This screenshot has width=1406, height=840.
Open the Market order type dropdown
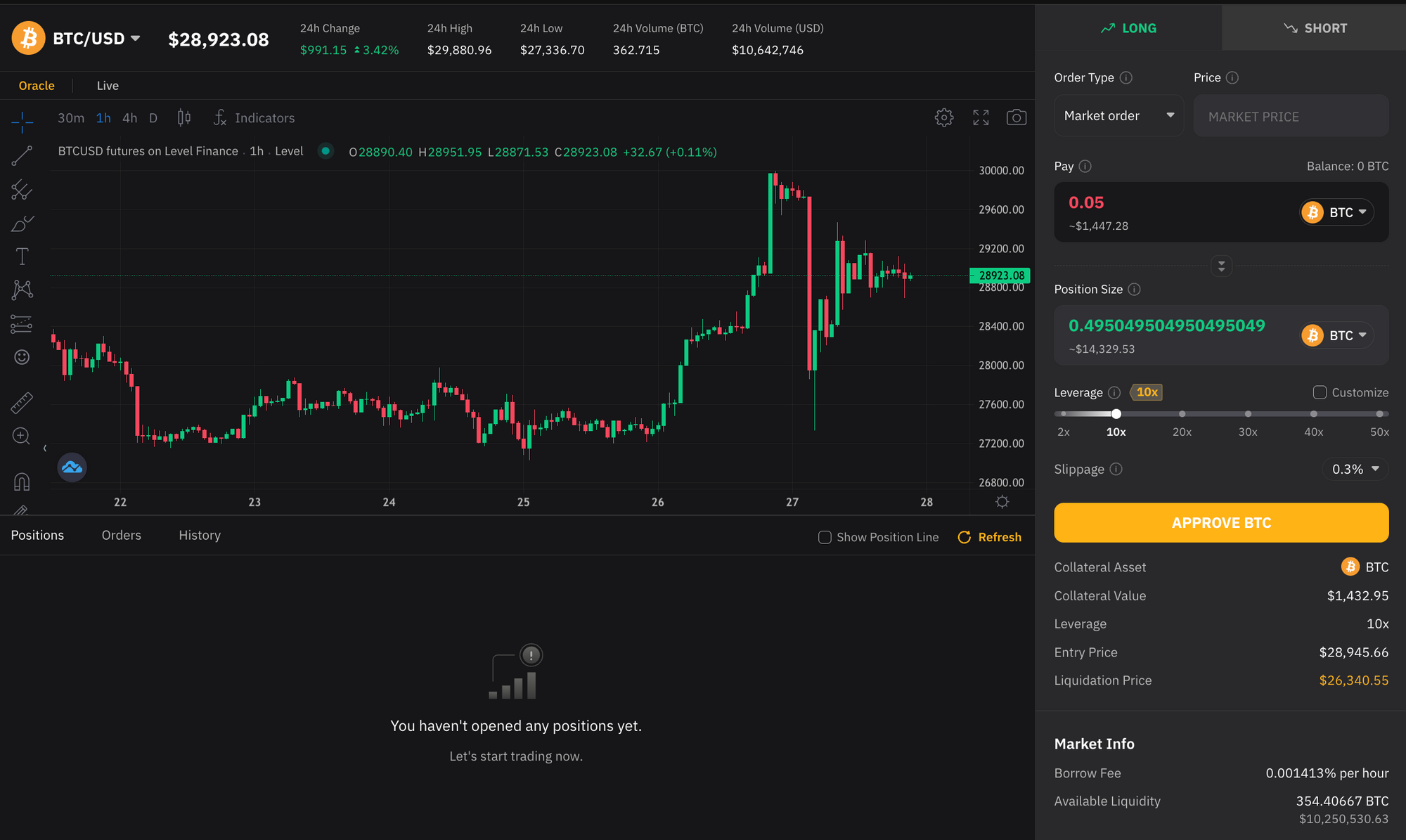pos(1118,116)
